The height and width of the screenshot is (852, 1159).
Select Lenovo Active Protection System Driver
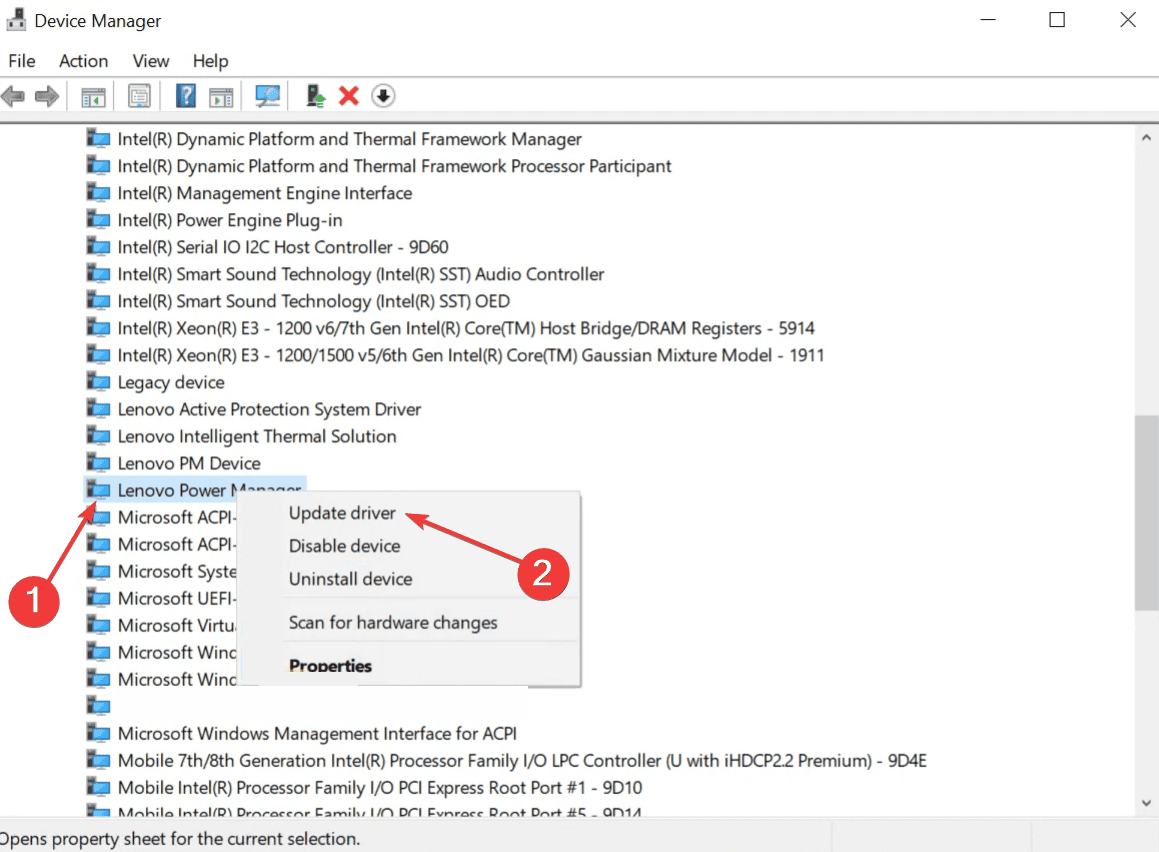coord(269,409)
